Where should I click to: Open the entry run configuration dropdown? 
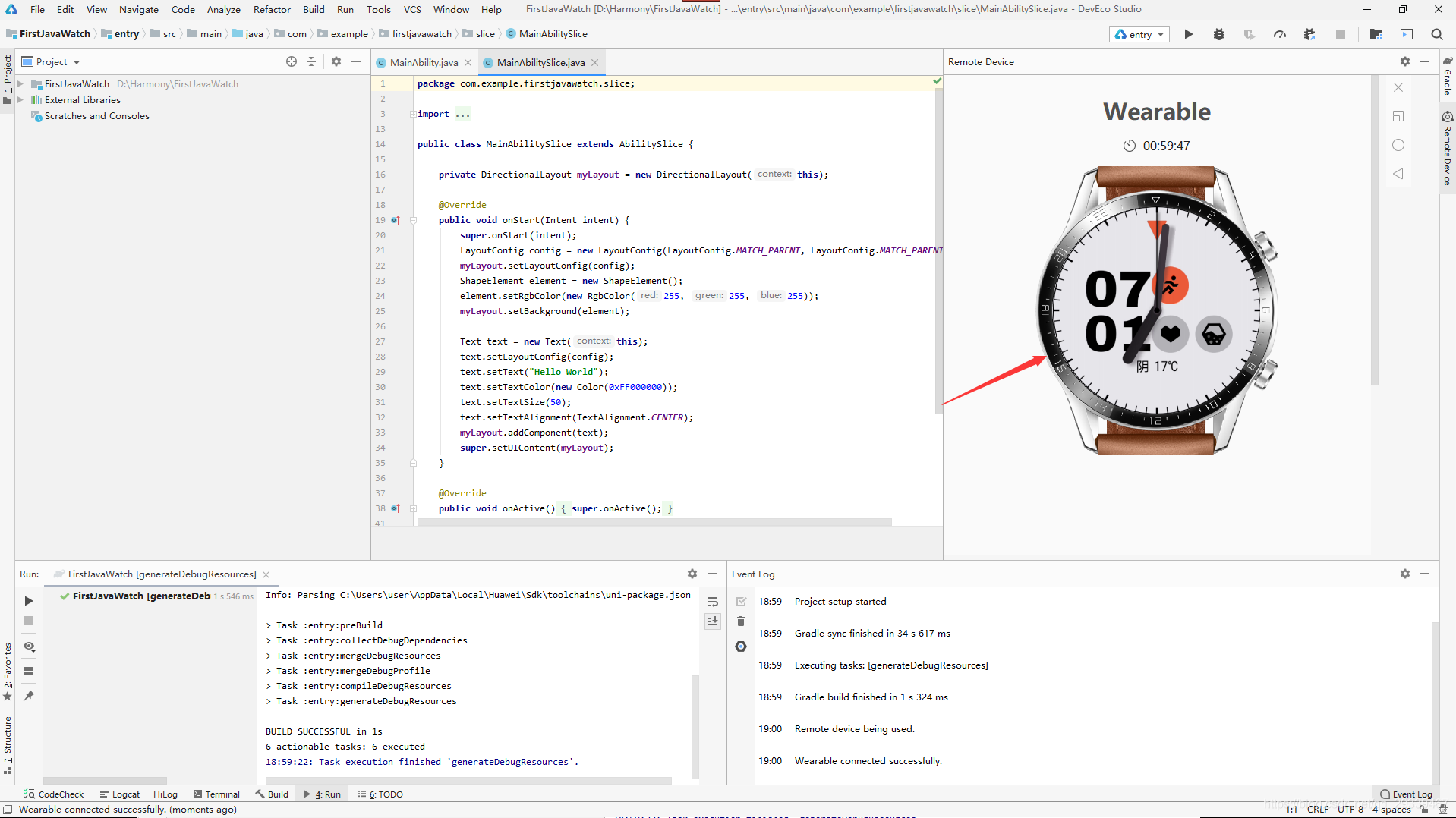1139,34
